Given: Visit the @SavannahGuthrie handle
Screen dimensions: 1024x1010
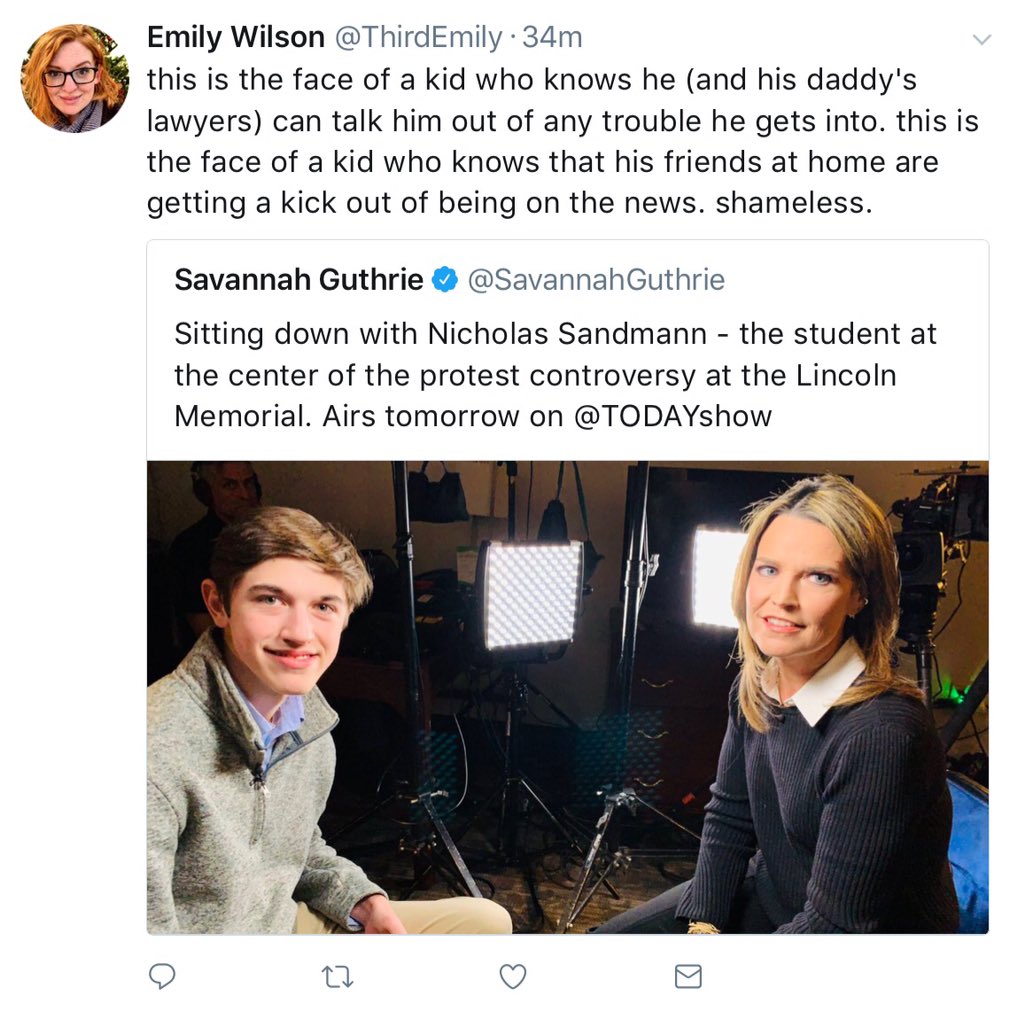Looking at the screenshot, I should click(x=596, y=281).
